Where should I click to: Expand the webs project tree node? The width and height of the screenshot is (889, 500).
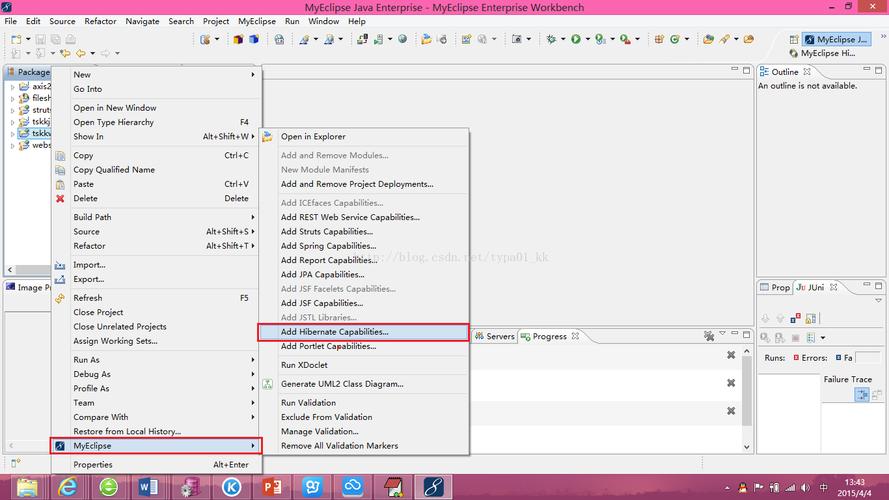coord(12,146)
